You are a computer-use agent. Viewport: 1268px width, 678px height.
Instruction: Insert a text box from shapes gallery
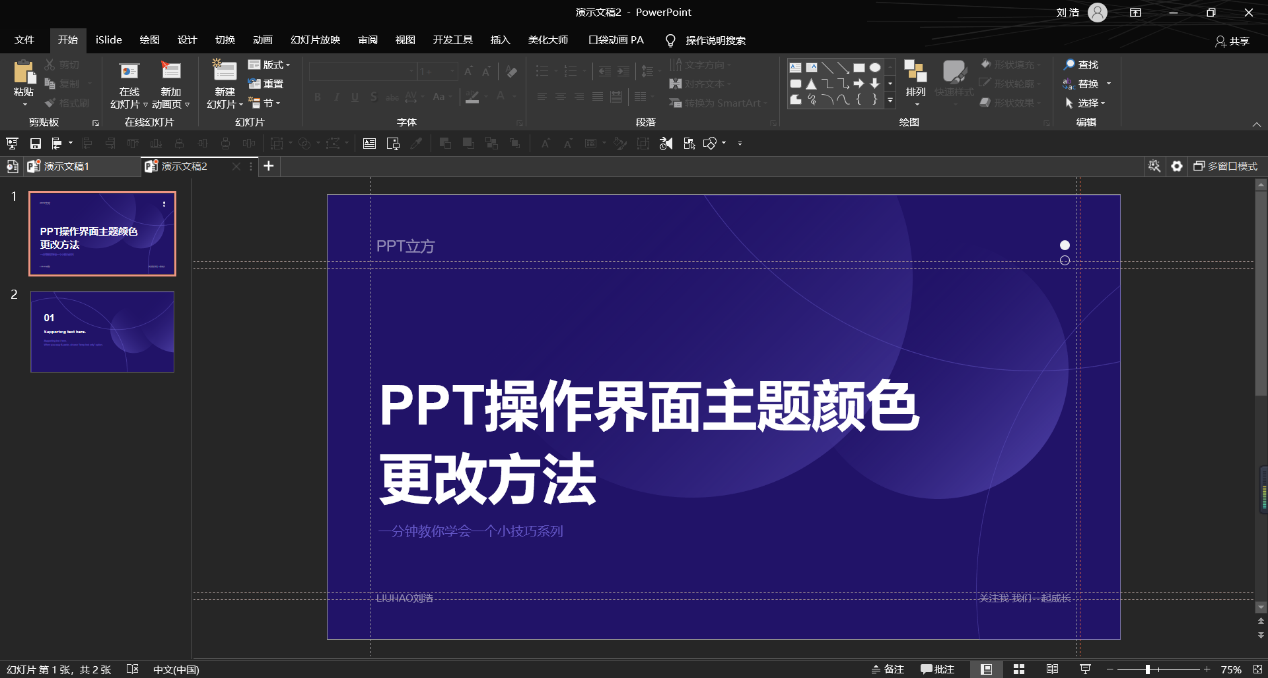click(795, 68)
